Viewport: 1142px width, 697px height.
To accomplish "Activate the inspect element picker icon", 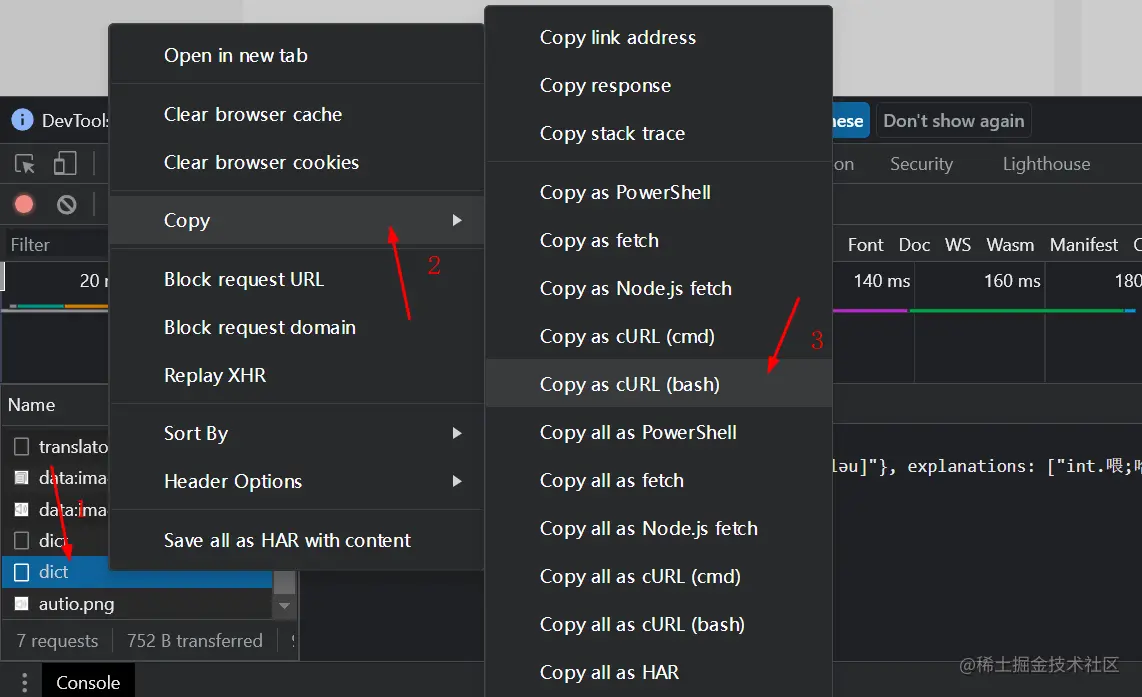I will 25,164.
